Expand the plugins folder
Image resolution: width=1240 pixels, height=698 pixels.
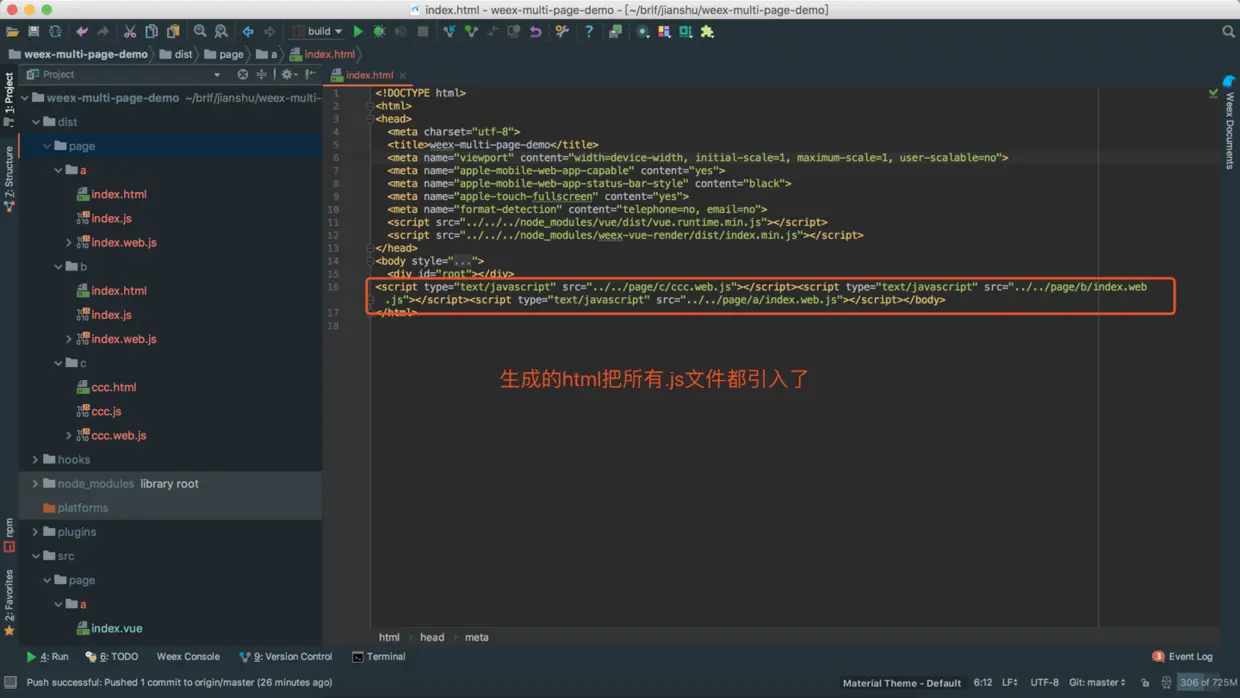click(36, 532)
